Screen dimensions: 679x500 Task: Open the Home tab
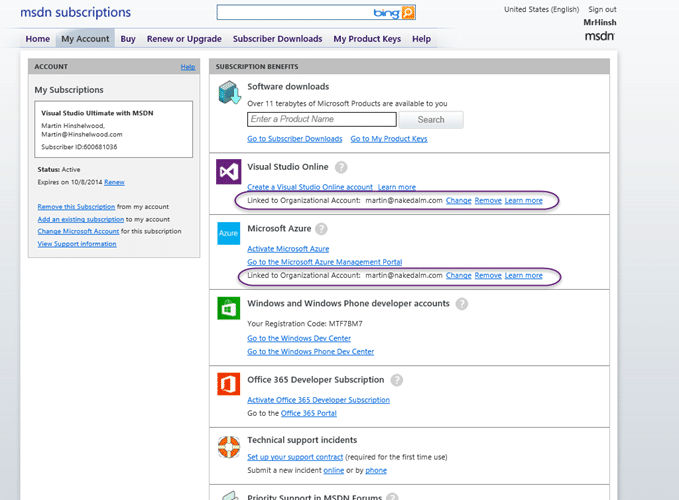(38, 39)
